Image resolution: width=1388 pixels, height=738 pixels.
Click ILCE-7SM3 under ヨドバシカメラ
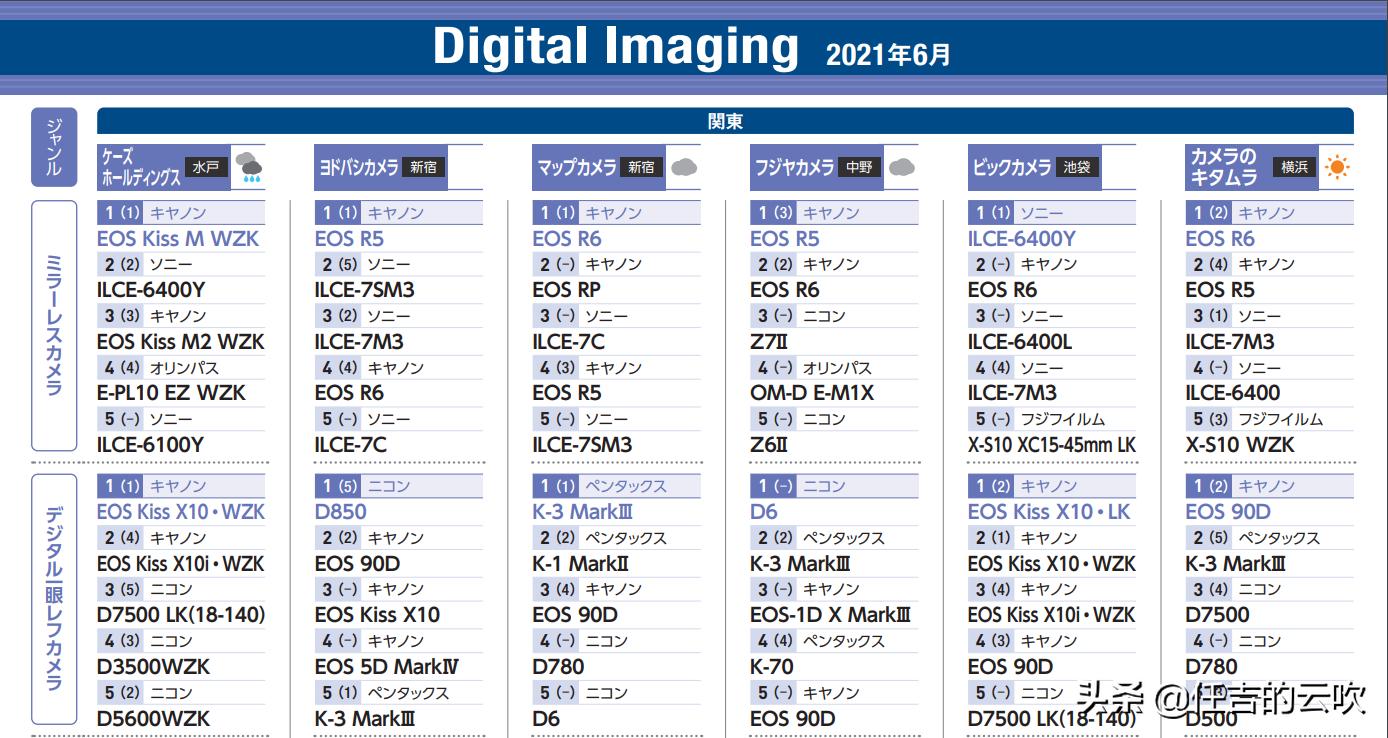[364, 290]
